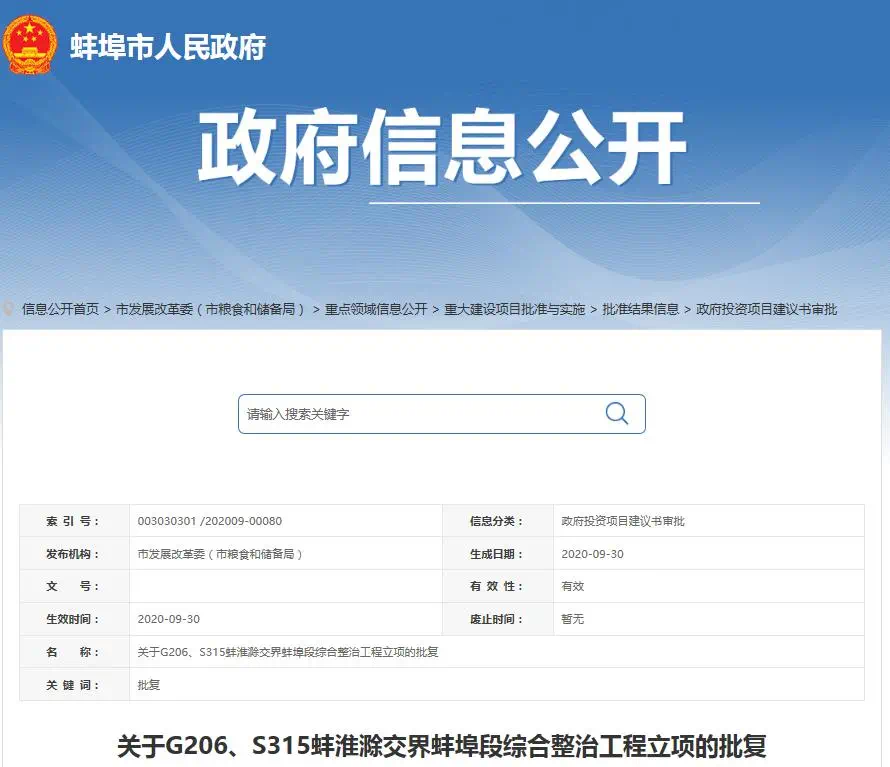Image resolution: width=890 pixels, height=767 pixels.
Task: Click the 文号 label cell
Action: click(74, 586)
